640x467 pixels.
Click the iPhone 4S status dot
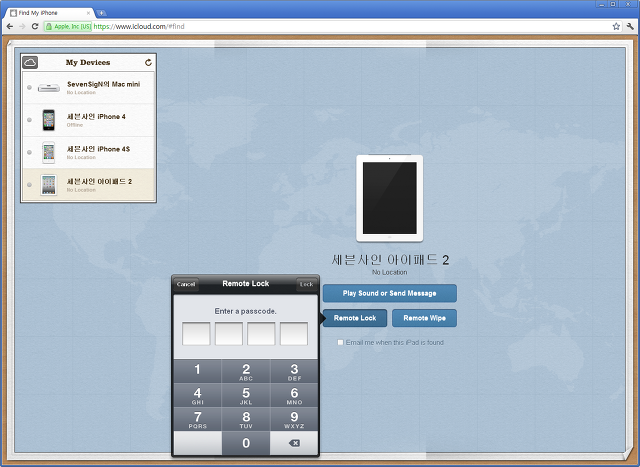[29, 152]
